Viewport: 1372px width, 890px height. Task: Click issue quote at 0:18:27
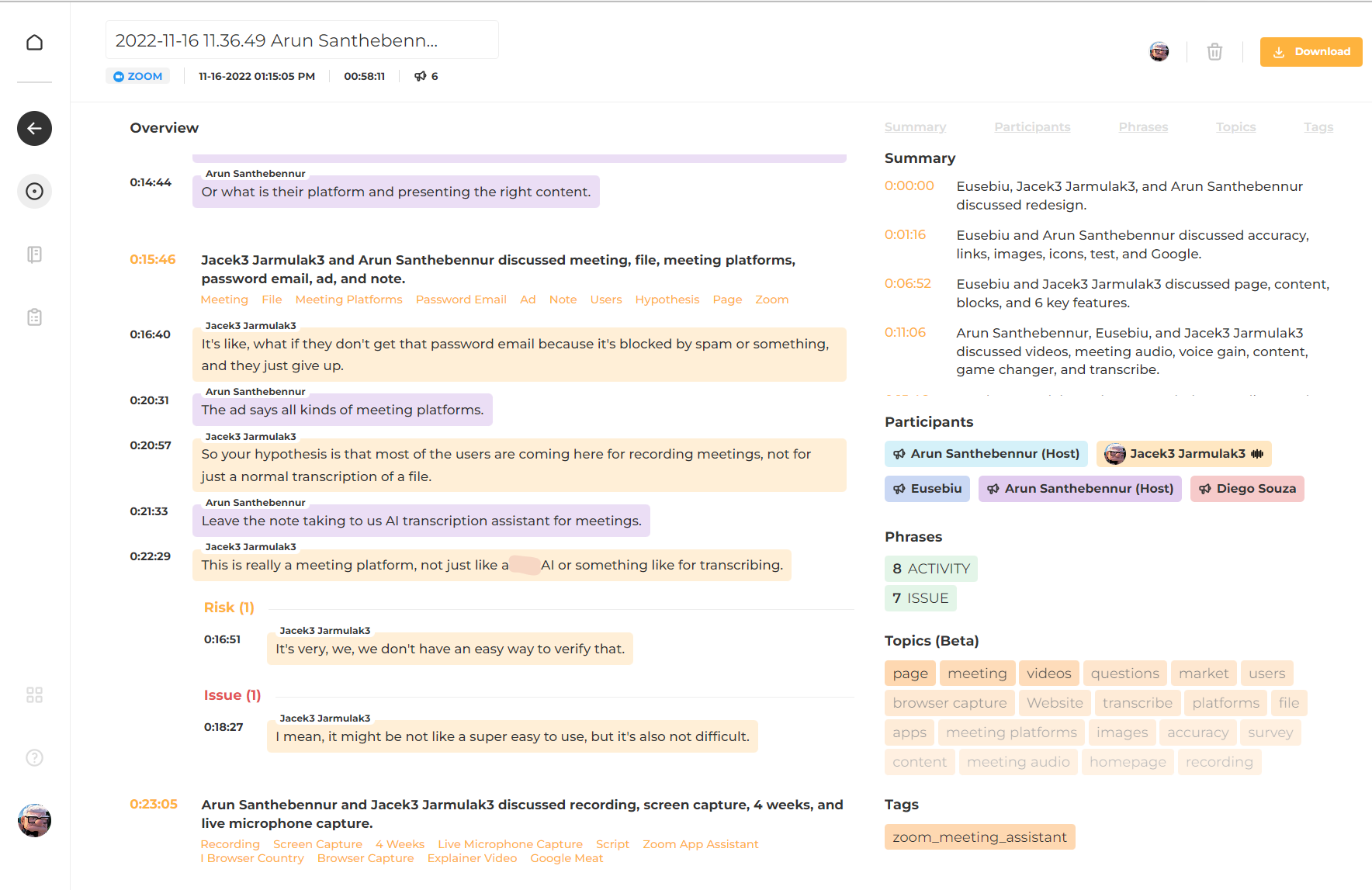click(x=512, y=736)
